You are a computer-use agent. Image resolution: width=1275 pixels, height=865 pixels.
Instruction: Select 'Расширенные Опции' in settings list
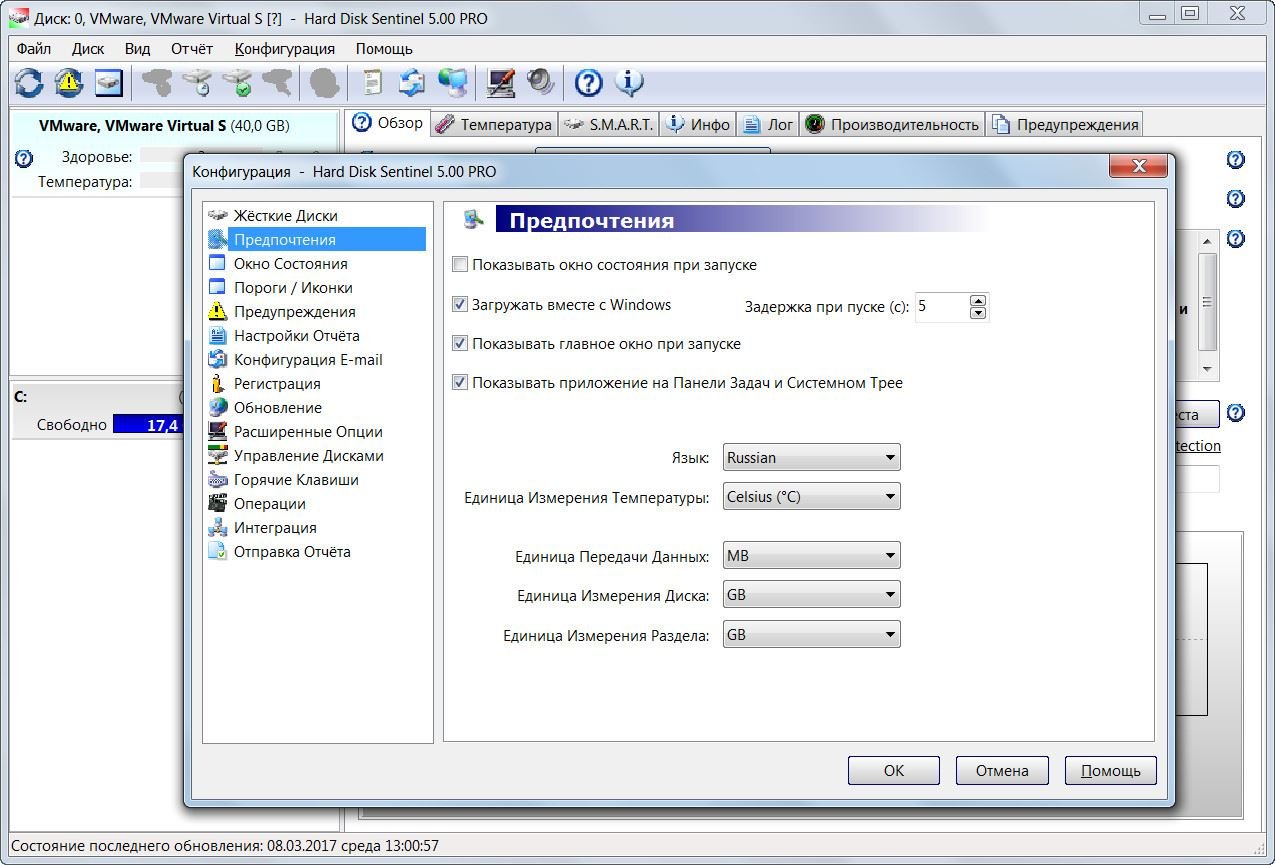click(x=308, y=432)
